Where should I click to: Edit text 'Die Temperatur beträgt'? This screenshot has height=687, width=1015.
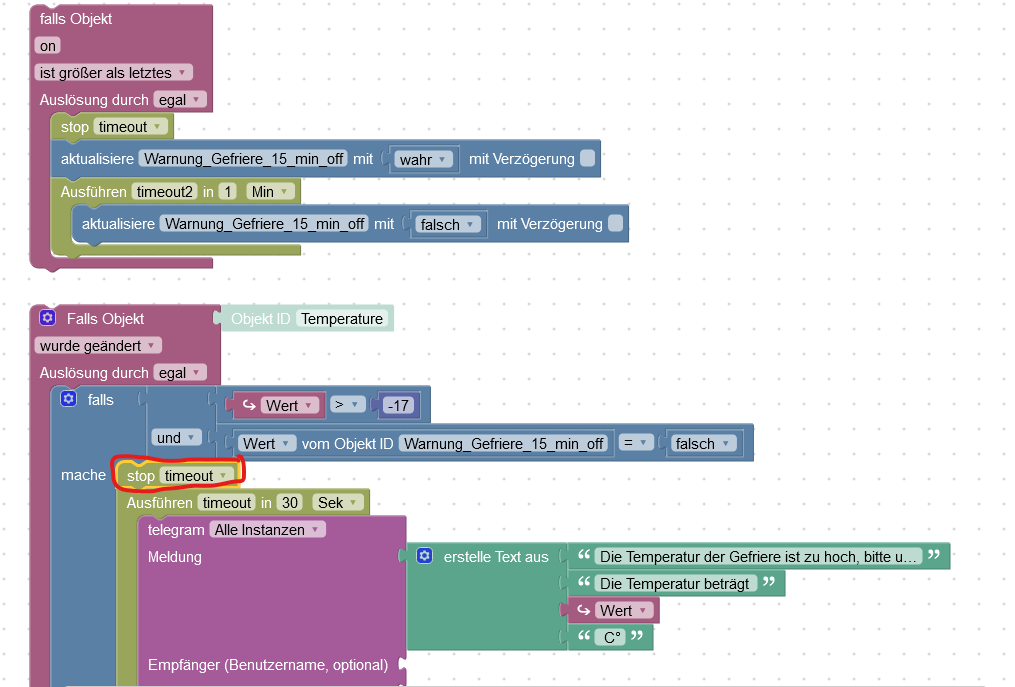[675, 583]
